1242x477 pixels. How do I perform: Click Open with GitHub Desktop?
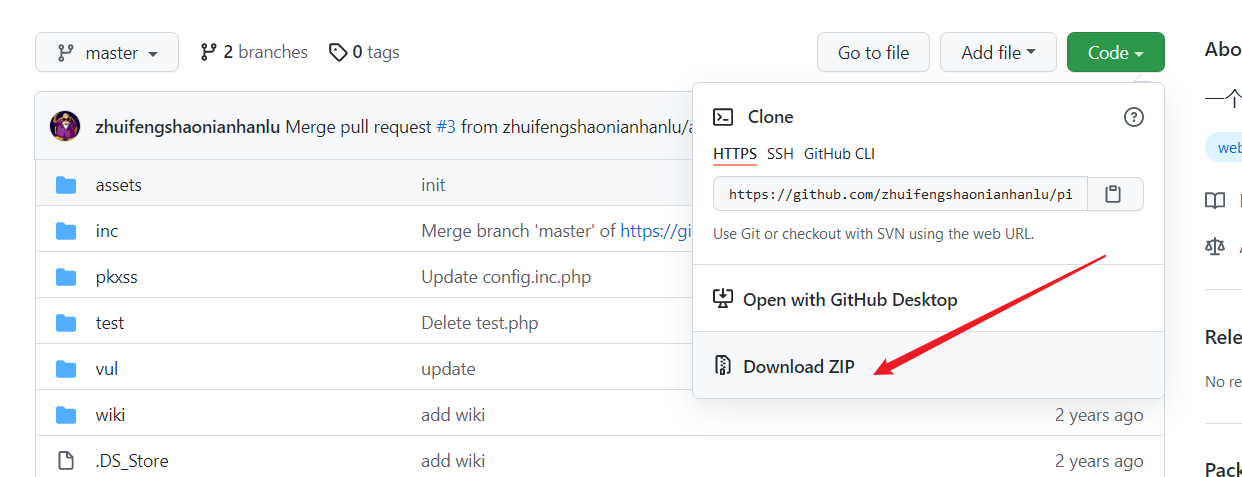(850, 299)
